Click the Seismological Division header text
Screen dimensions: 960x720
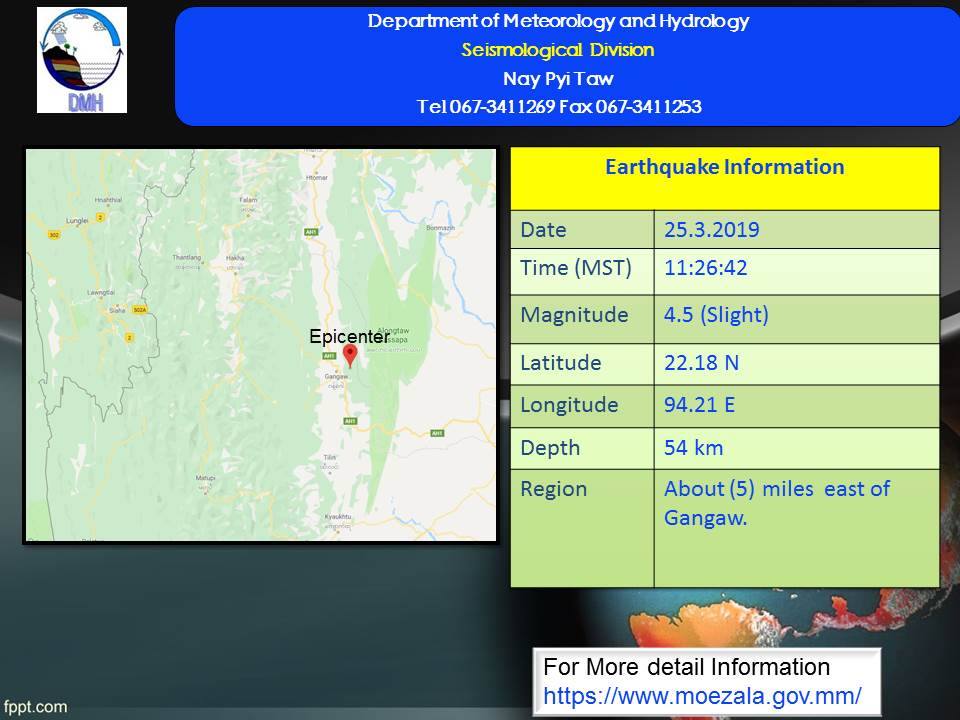click(x=558, y=50)
